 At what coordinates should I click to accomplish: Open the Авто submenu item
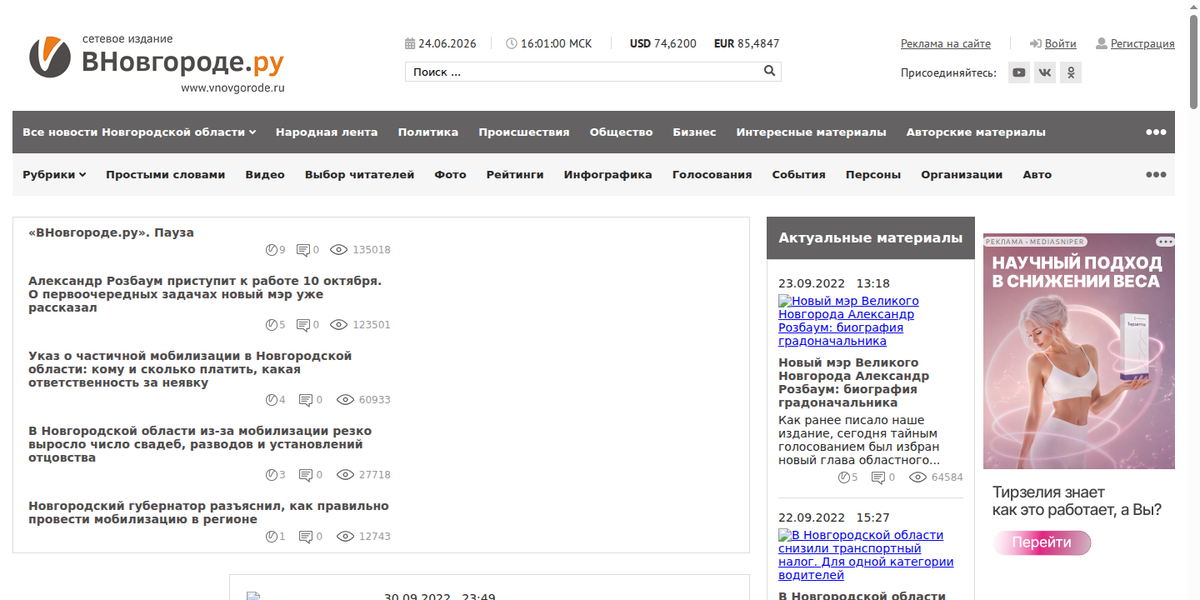(x=1037, y=174)
